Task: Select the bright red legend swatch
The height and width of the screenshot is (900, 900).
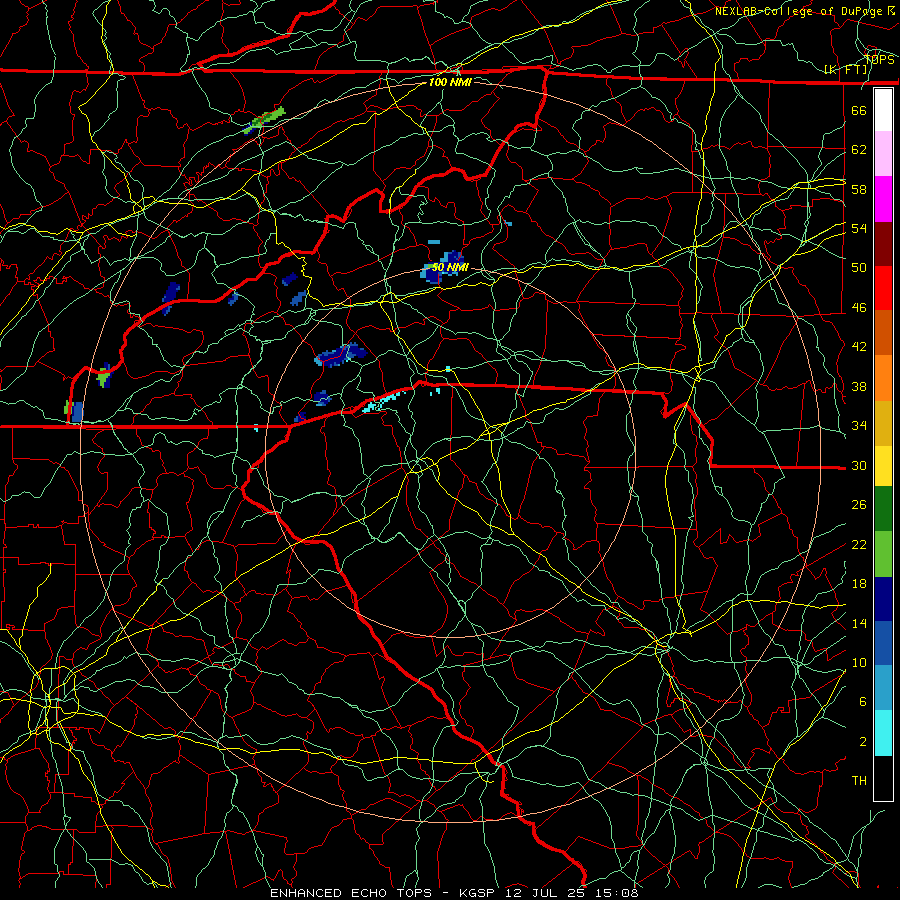Action: (x=883, y=288)
